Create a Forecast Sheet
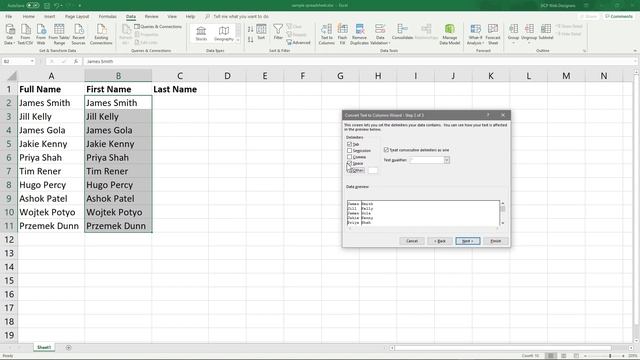 493,34
